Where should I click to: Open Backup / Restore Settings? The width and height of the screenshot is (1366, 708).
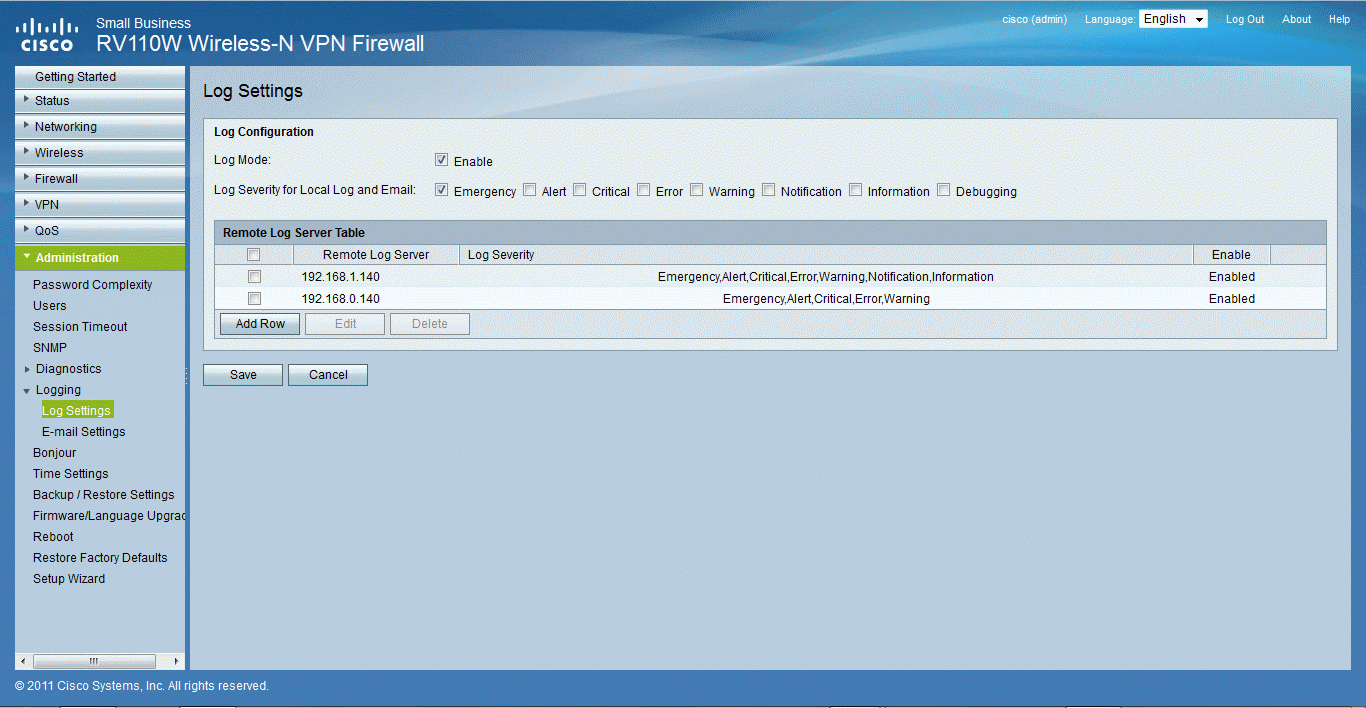click(104, 495)
